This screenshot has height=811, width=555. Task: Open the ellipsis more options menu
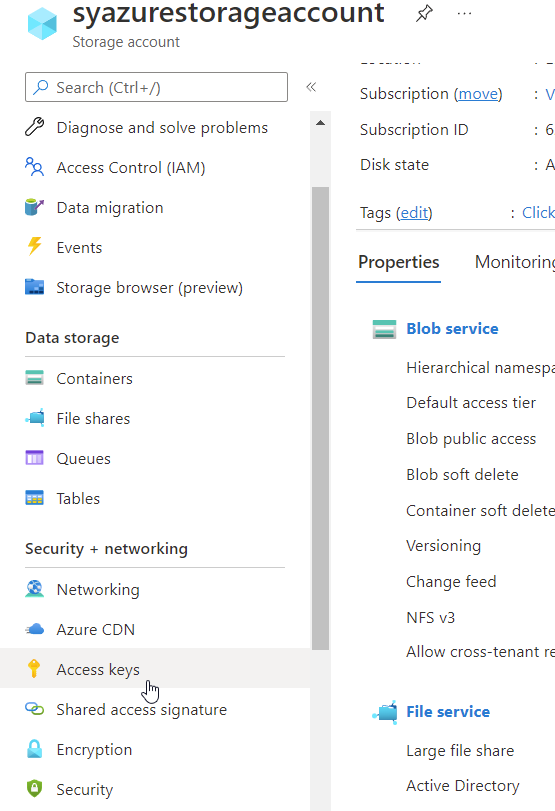coord(464,13)
